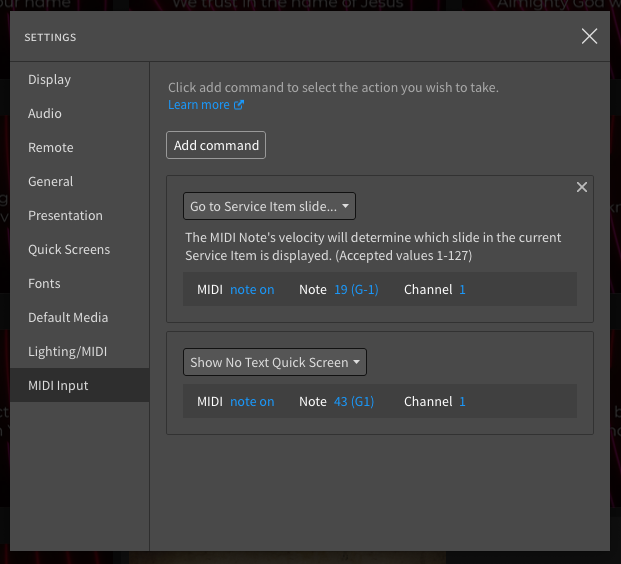Open Lighting/MIDI settings
This screenshot has width=621, height=564.
pyautogui.click(x=67, y=352)
